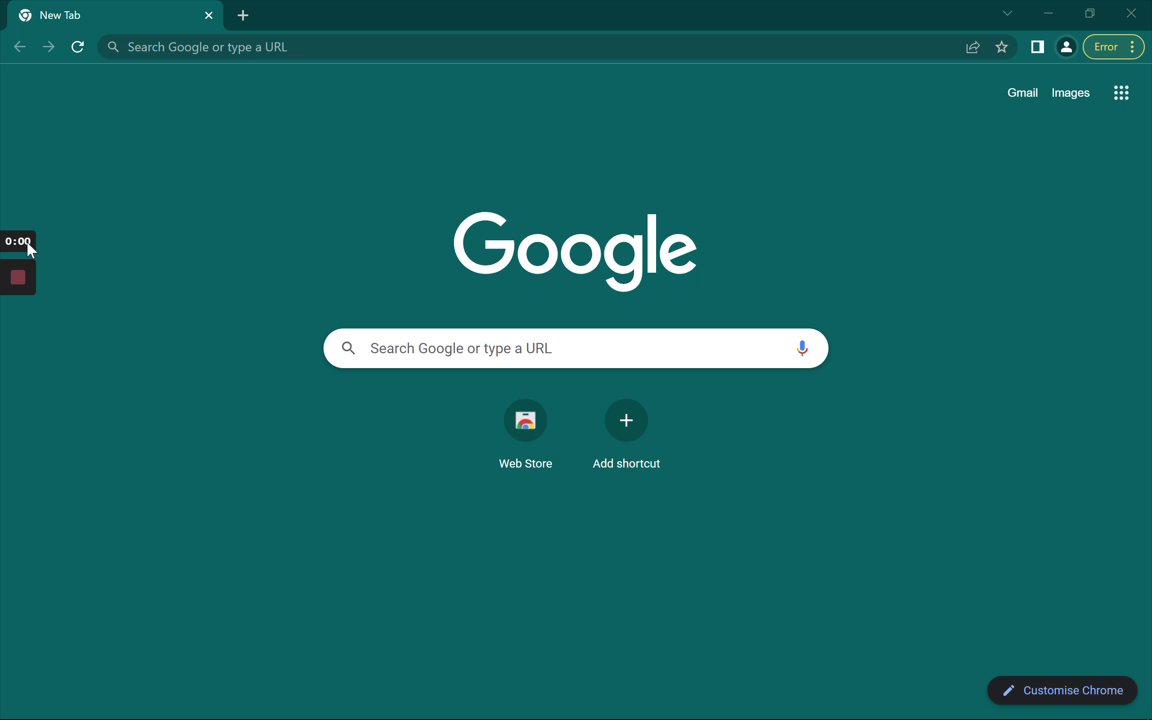Open the Gmail link

click(x=1022, y=93)
